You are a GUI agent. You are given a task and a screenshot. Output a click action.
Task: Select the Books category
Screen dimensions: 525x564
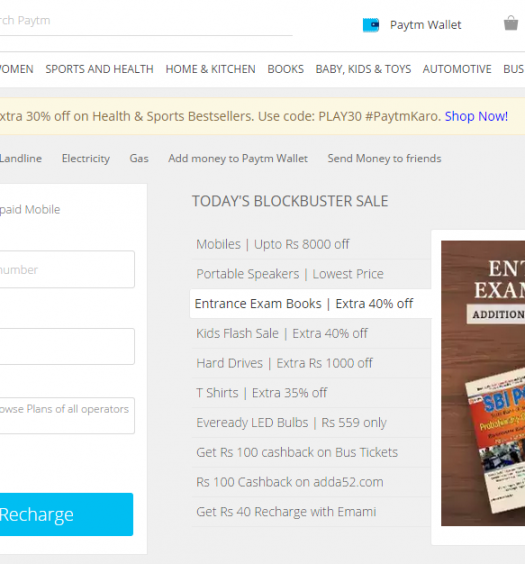(286, 69)
